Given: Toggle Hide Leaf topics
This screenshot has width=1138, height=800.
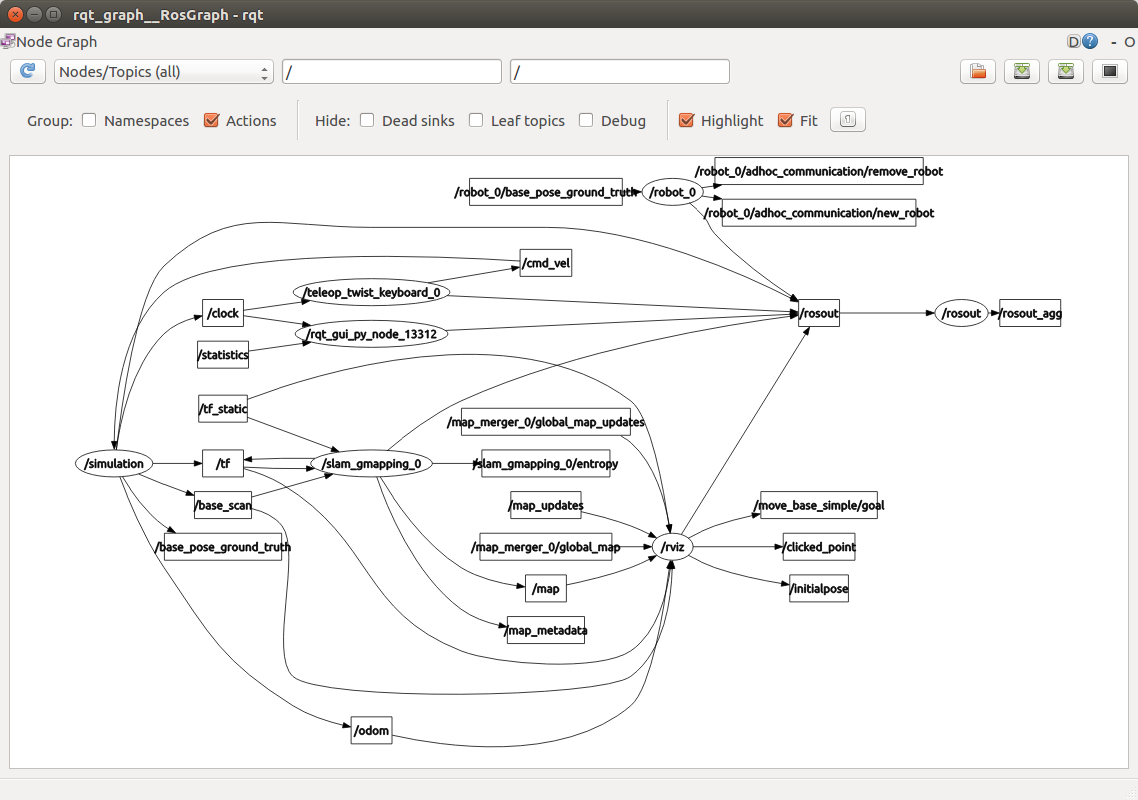Looking at the screenshot, I should [x=476, y=121].
